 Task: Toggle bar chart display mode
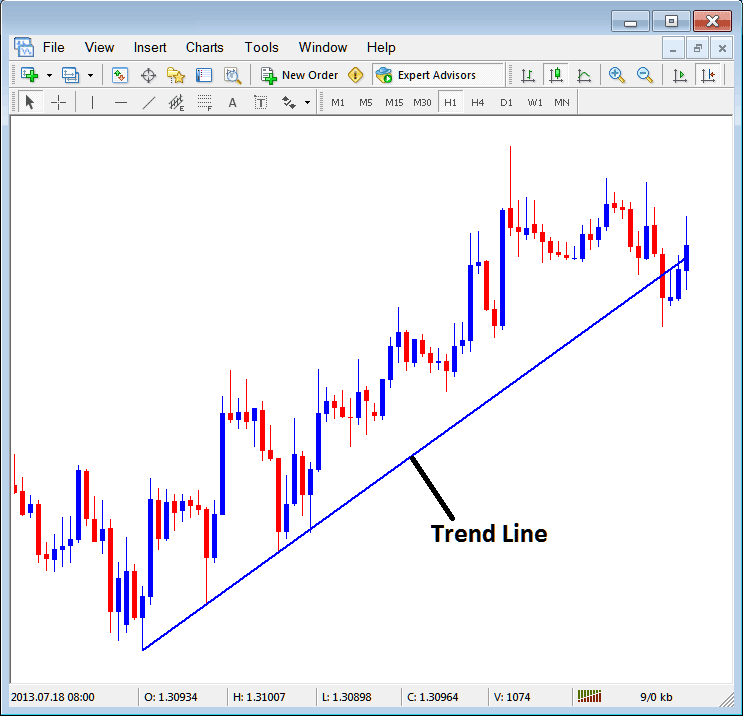coord(527,75)
